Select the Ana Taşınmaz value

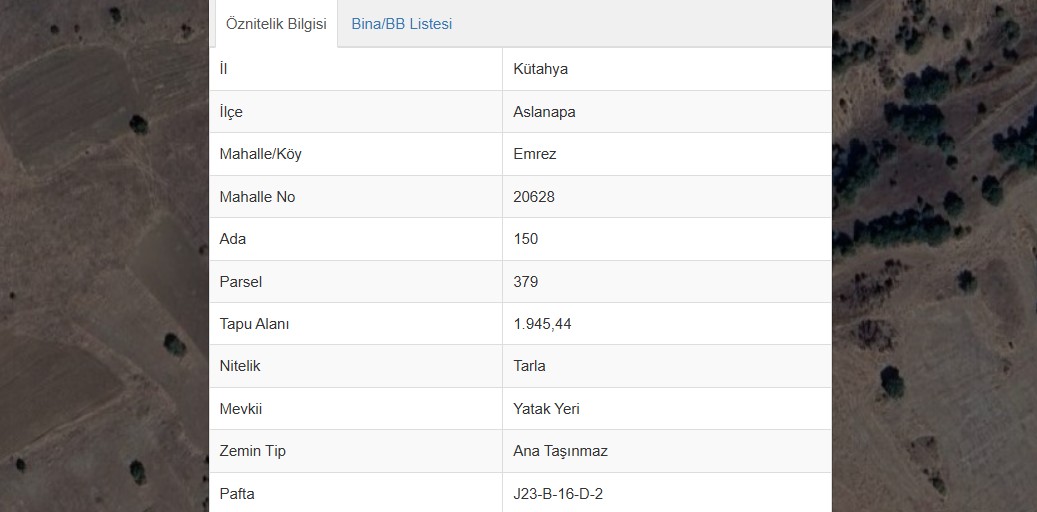coord(560,451)
